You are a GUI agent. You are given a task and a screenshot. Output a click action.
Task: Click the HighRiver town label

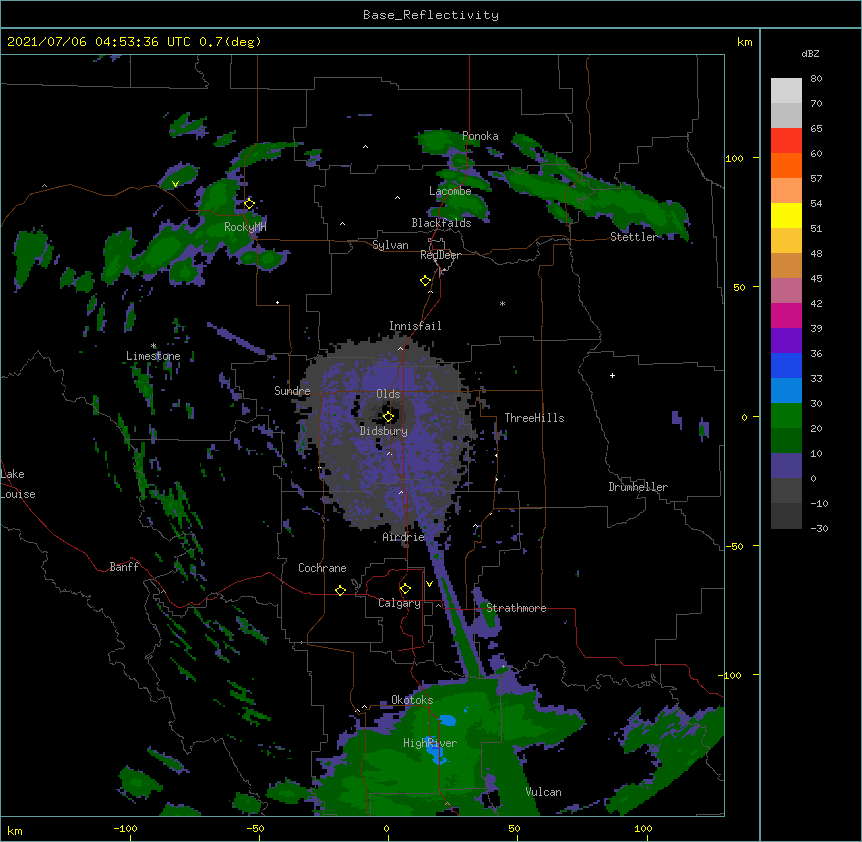(x=430, y=743)
